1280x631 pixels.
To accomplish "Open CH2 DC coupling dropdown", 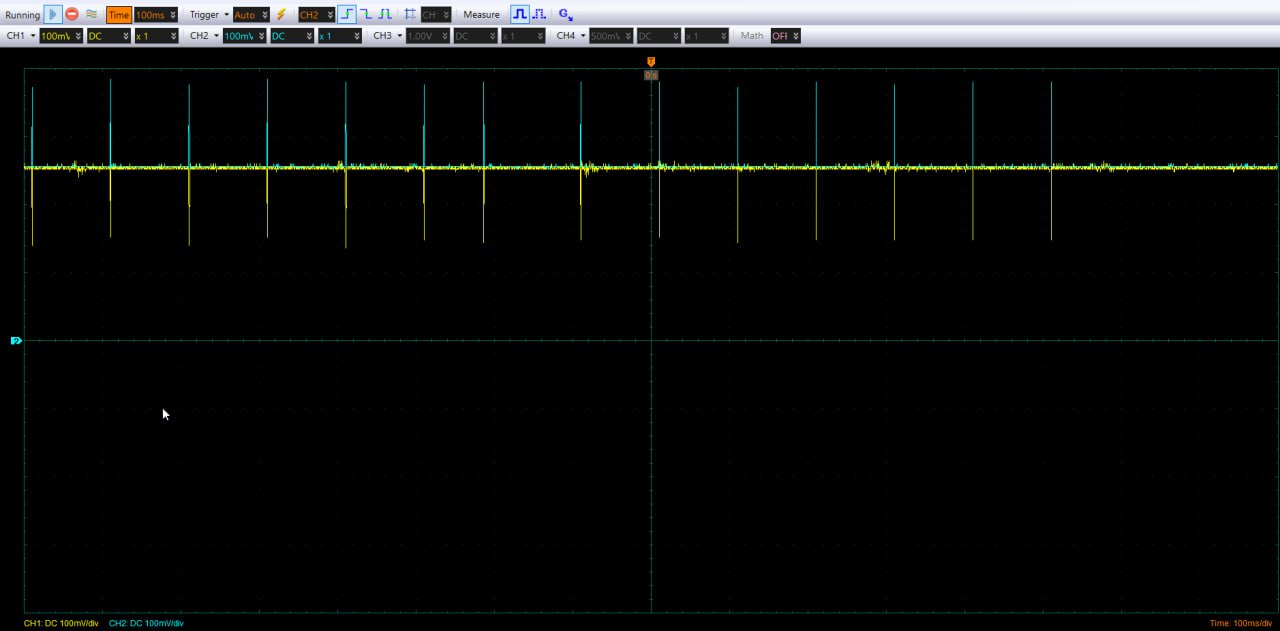I will coord(291,36).
